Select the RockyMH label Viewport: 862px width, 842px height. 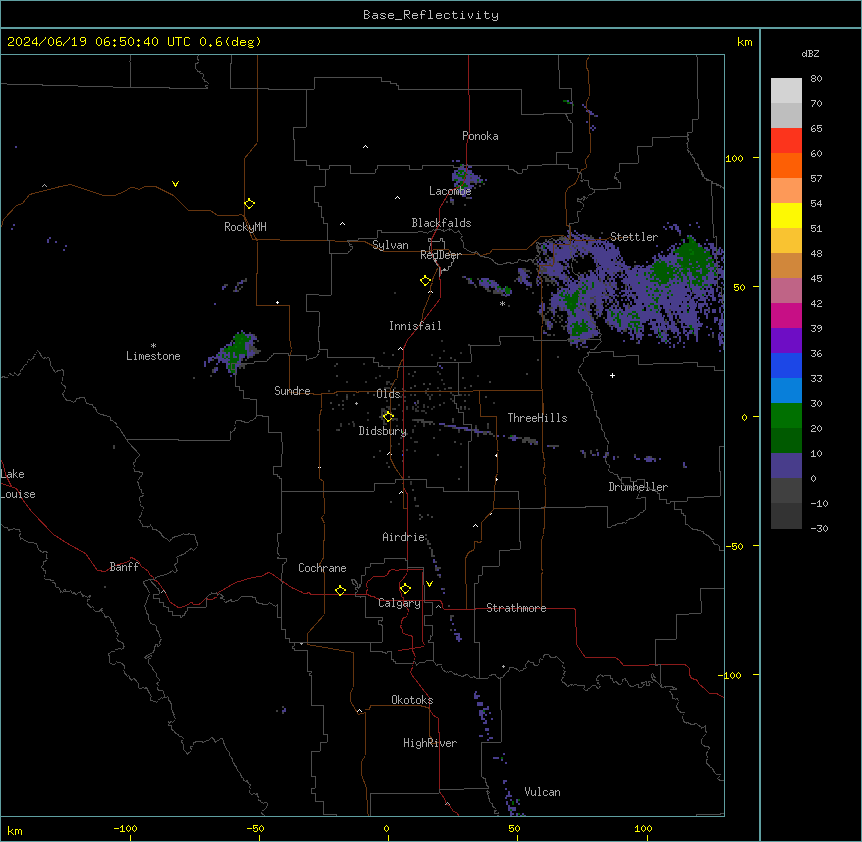(245, 227)
